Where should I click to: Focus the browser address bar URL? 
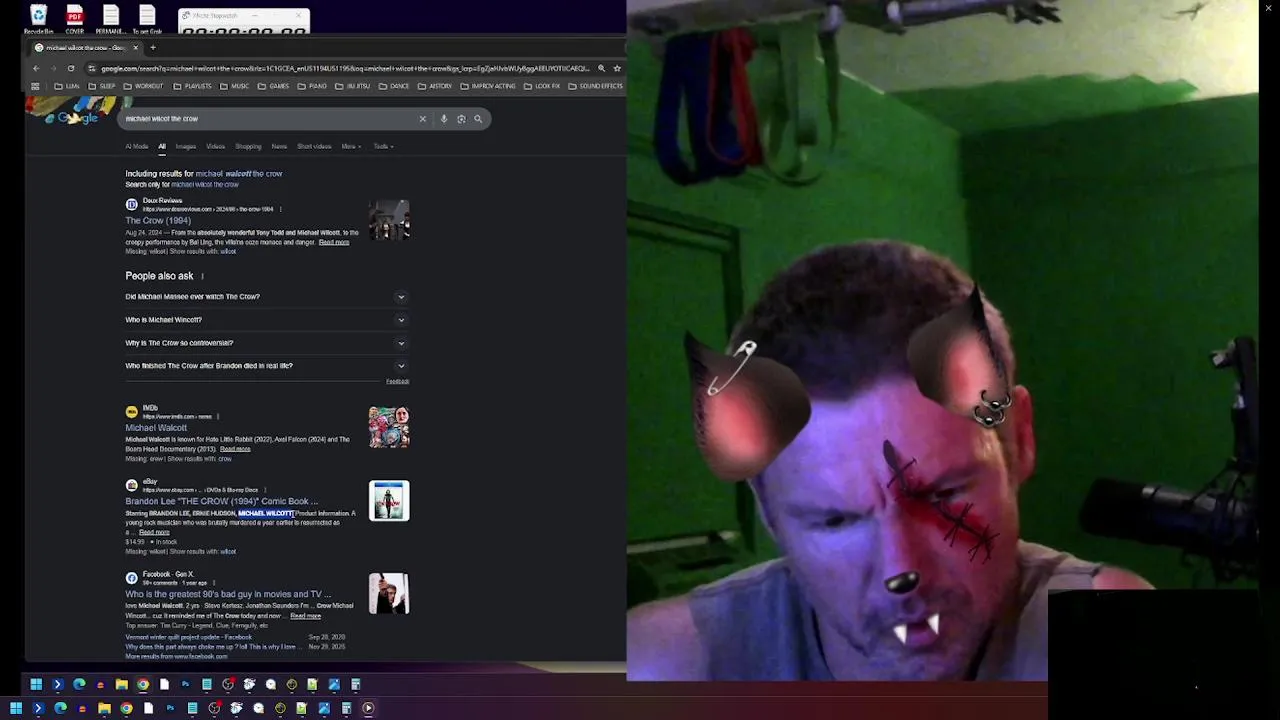point(345,68)
